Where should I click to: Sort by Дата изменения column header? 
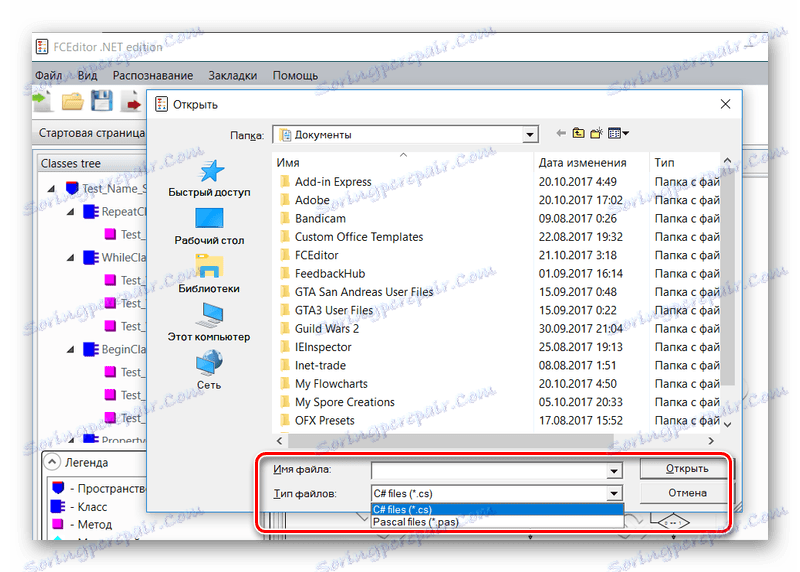point(591,162)
